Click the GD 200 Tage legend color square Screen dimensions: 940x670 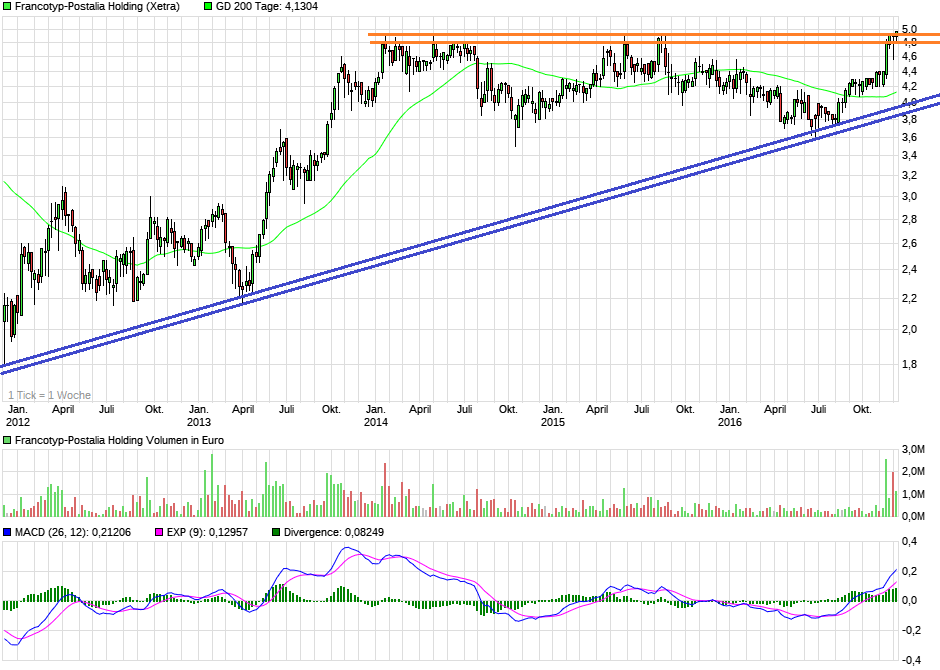(208, 7)
